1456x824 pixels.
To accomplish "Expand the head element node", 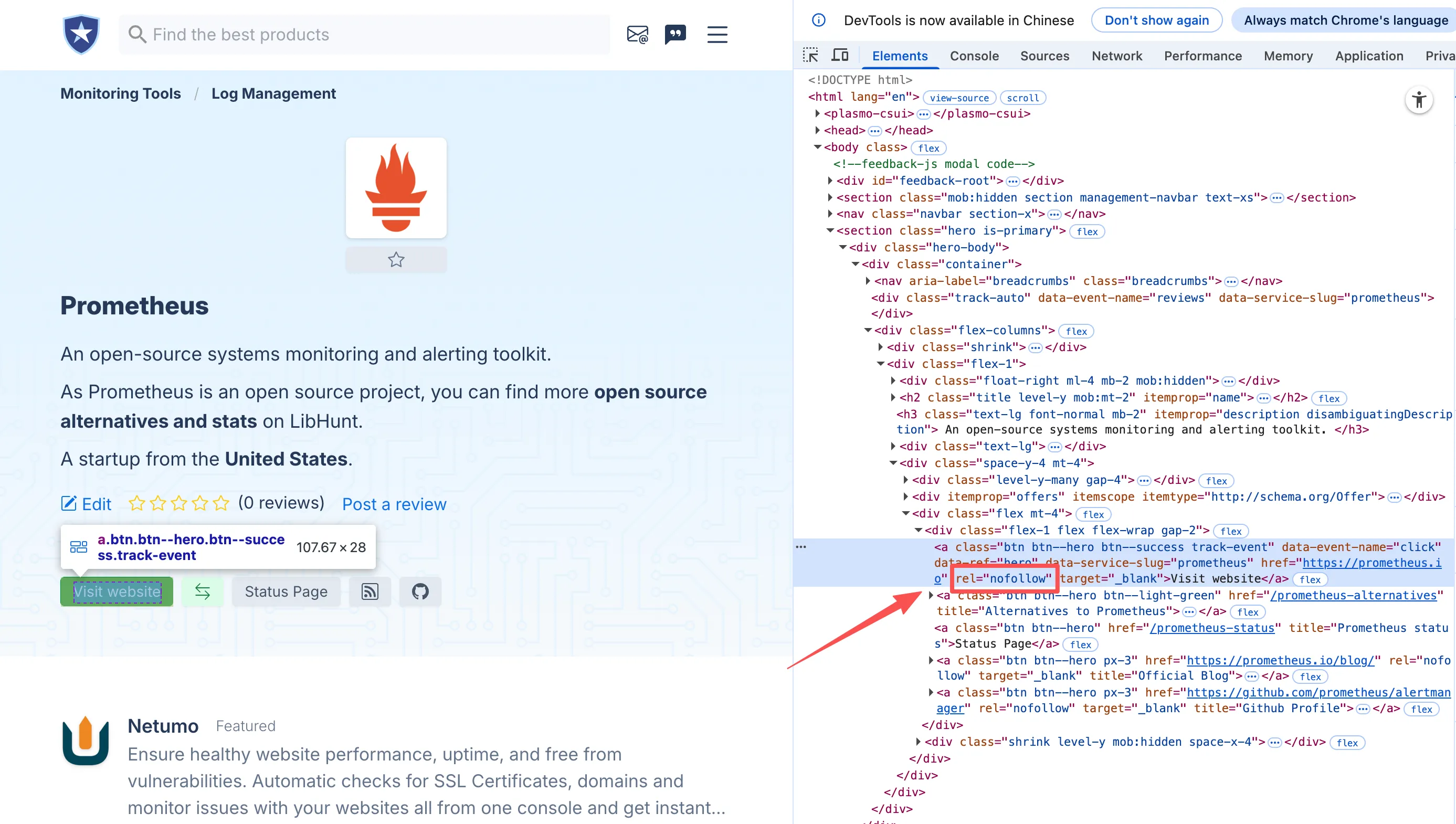I will [817, 130].
